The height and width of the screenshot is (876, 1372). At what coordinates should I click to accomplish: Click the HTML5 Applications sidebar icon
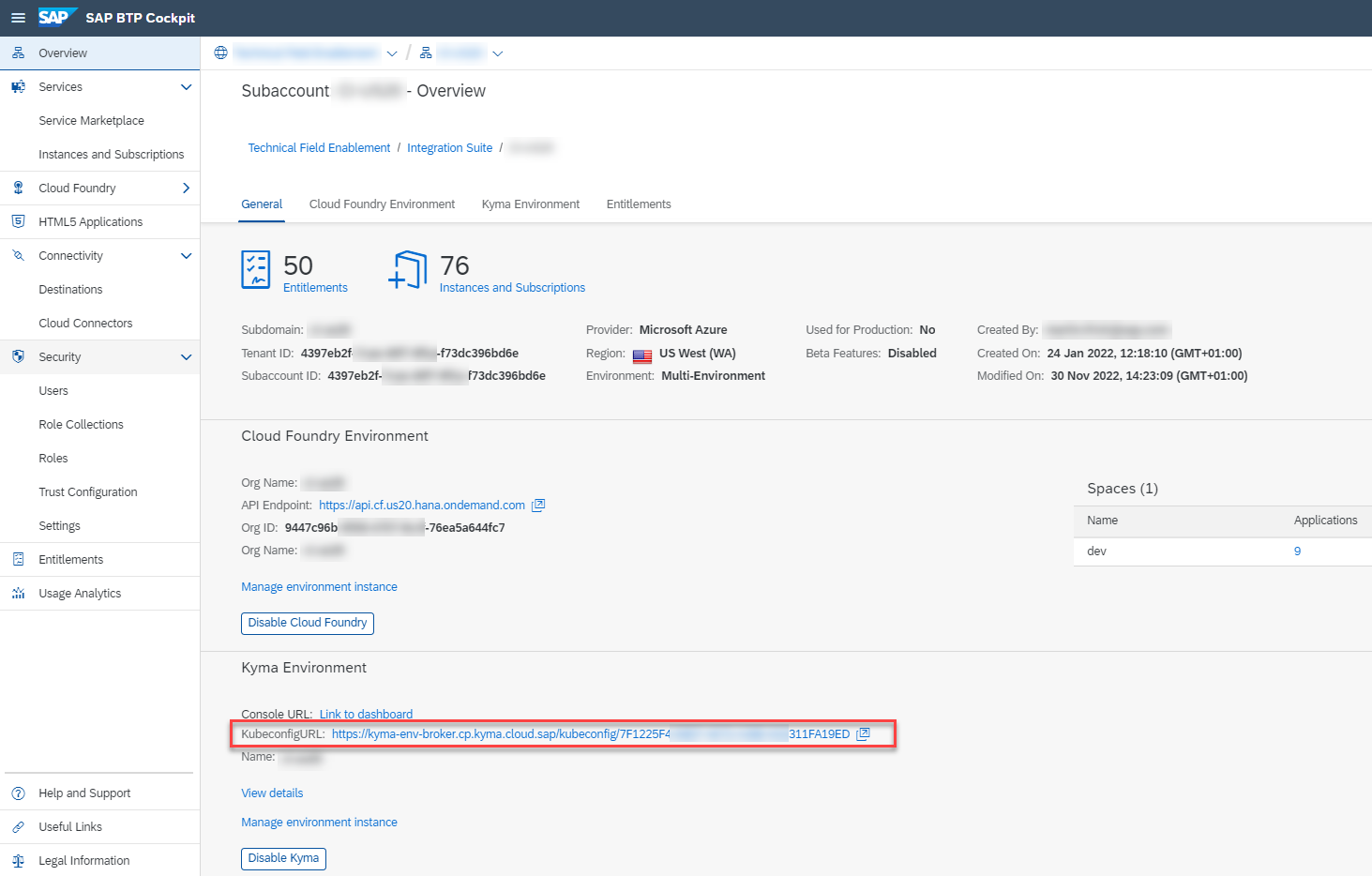click(x=18, y=222)
